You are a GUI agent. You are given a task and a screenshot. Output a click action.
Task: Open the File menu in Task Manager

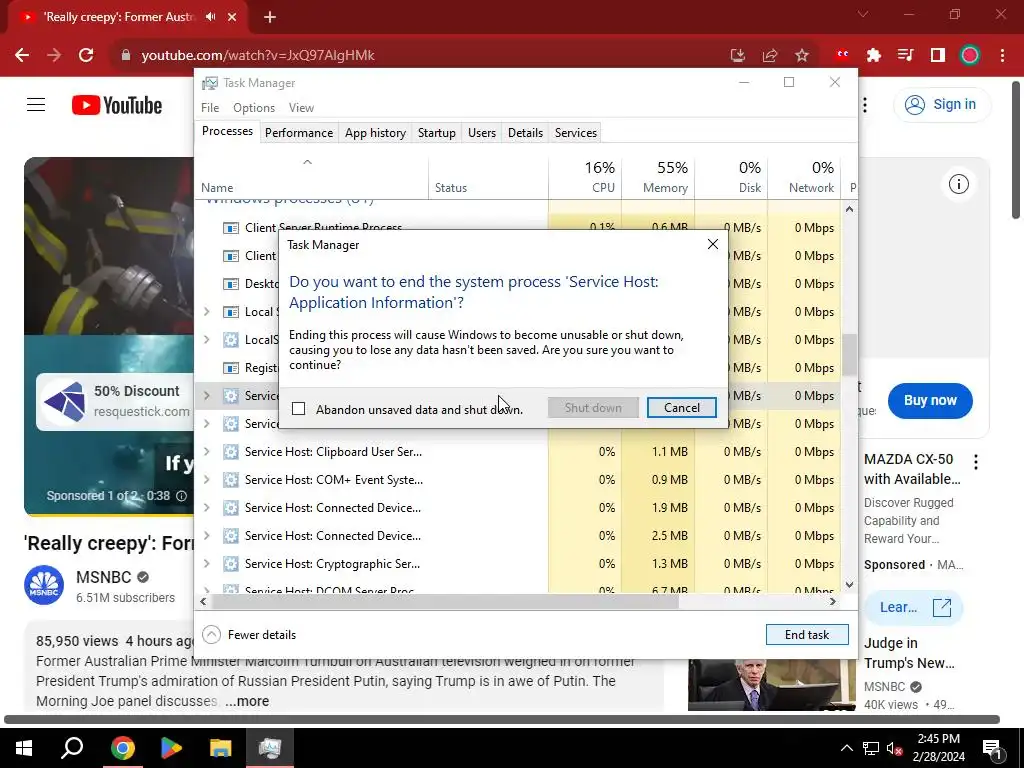tap(210, 108)
